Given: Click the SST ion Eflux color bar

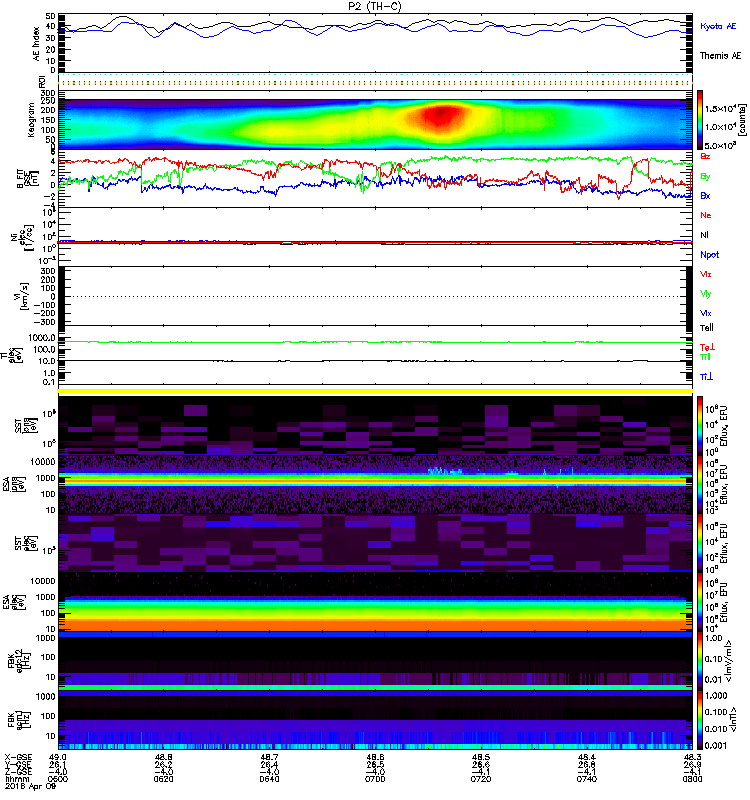Looking at the screenshot, I should coord(700,426).
